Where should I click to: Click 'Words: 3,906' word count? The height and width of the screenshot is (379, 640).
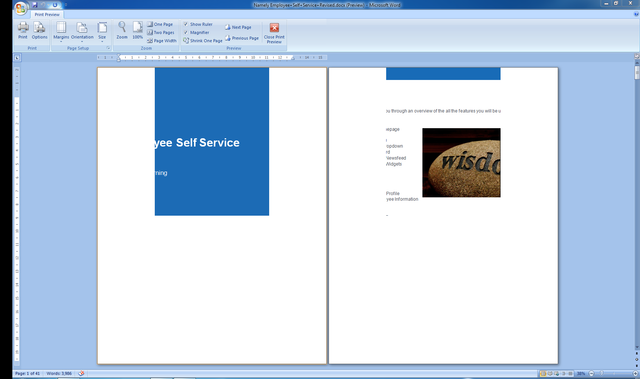click(59, 373)
